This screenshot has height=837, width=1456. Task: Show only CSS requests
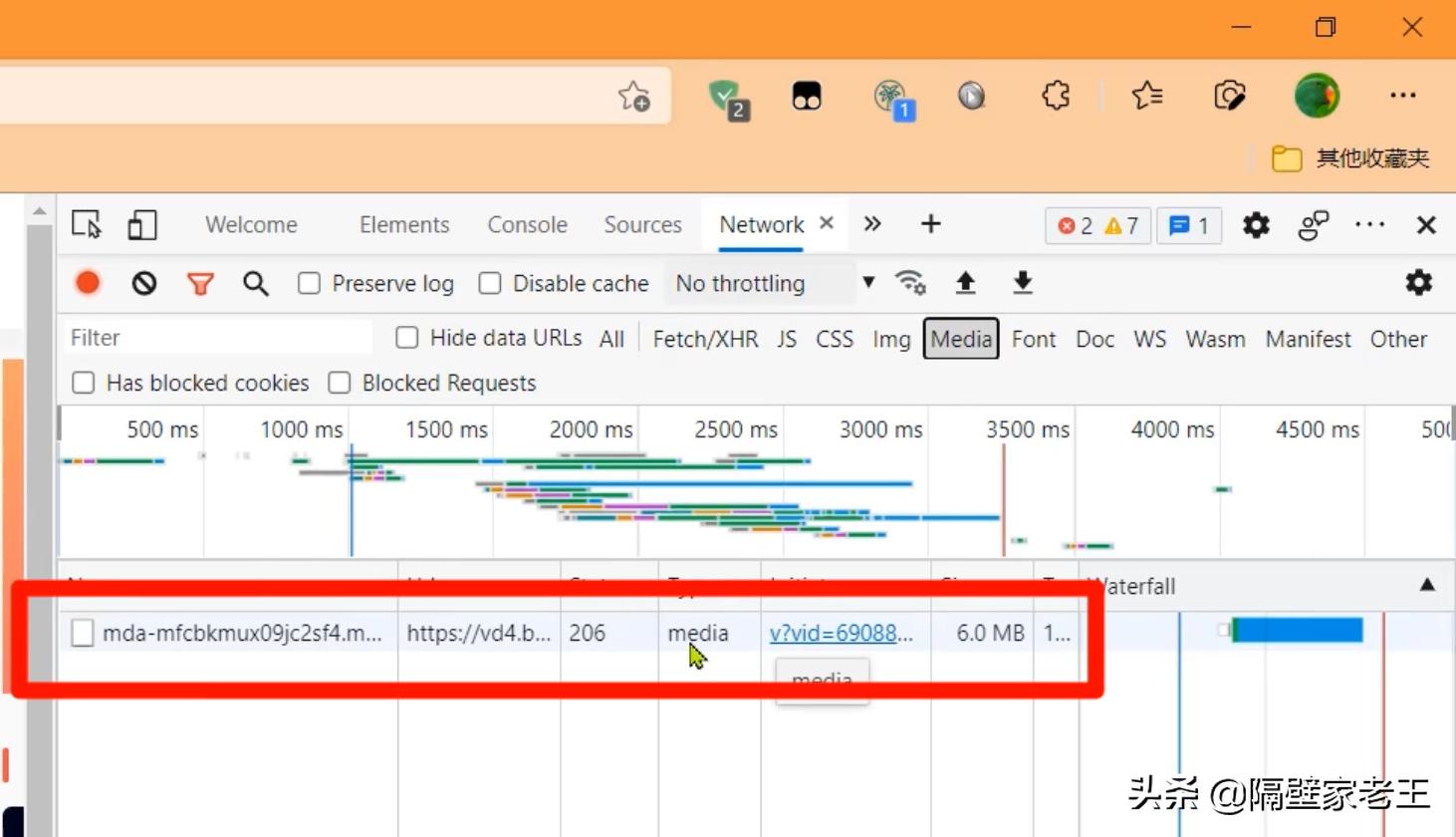(835, 339)
